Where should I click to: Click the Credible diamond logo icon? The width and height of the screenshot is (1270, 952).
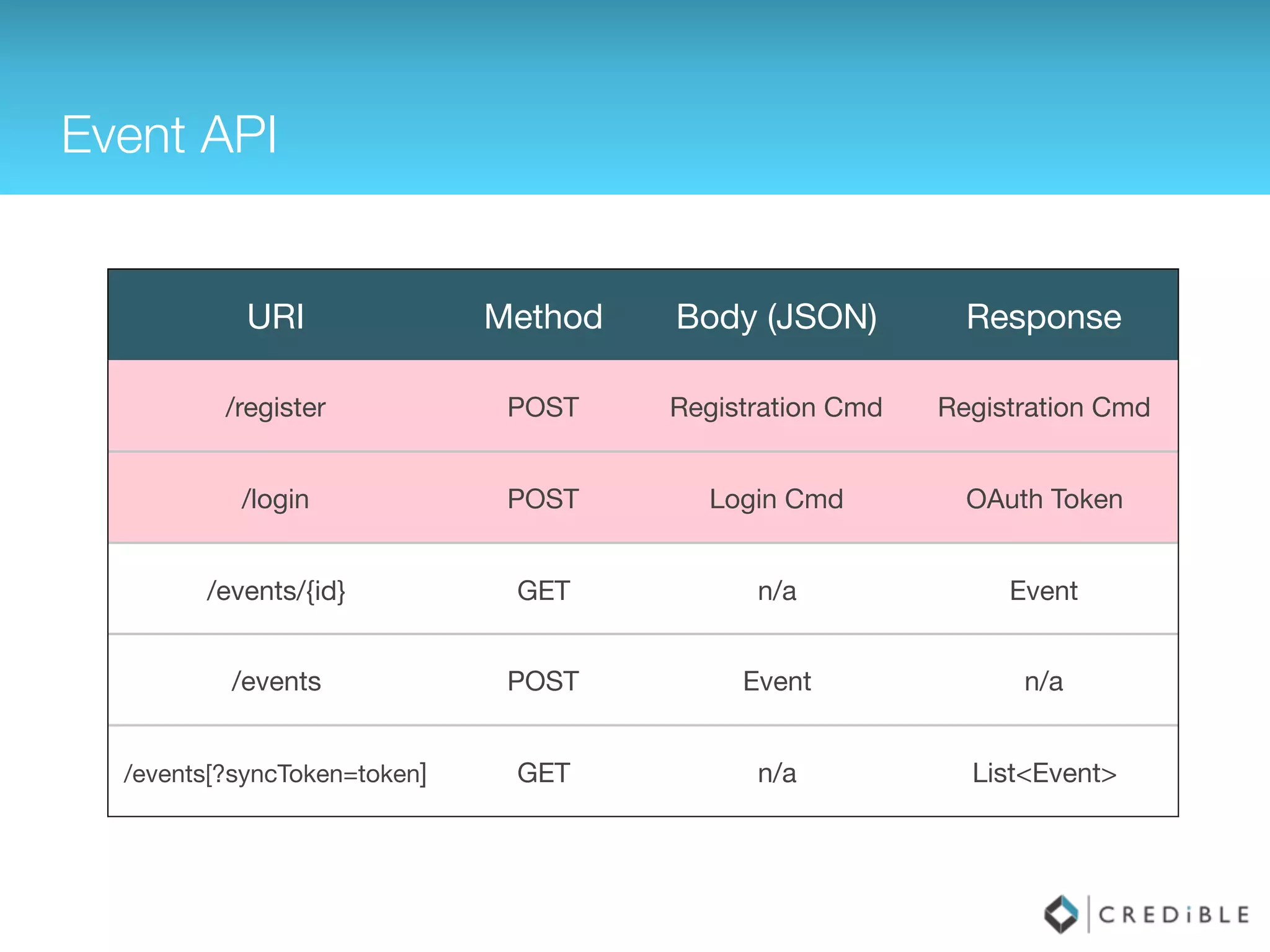[x=1061, y=915]
